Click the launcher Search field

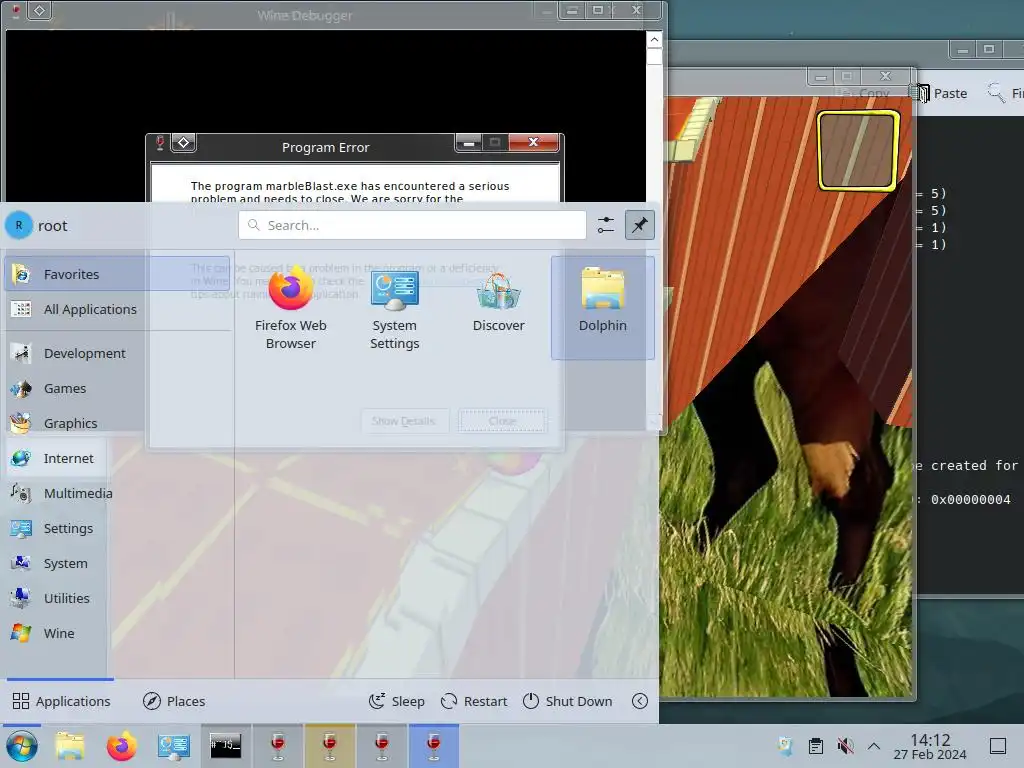(412, 225)
